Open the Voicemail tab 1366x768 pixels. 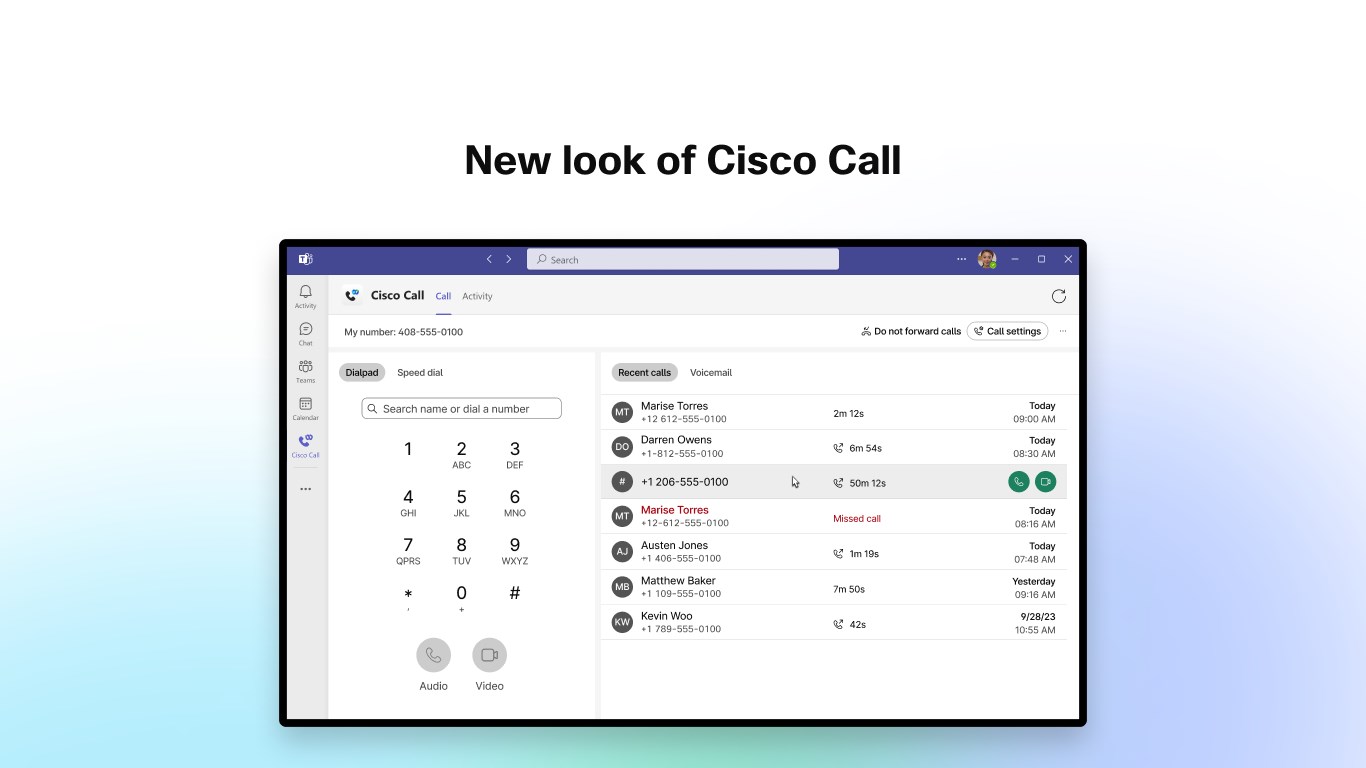pyautogui.click(x=711, y=373)
